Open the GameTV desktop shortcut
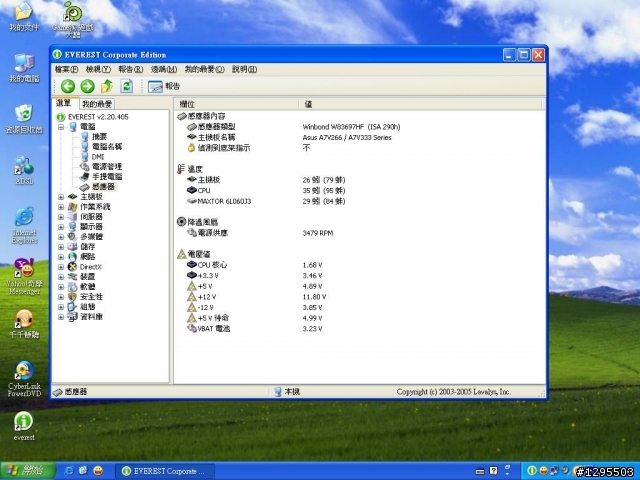The image size is (640, 480). click(73, 20)
